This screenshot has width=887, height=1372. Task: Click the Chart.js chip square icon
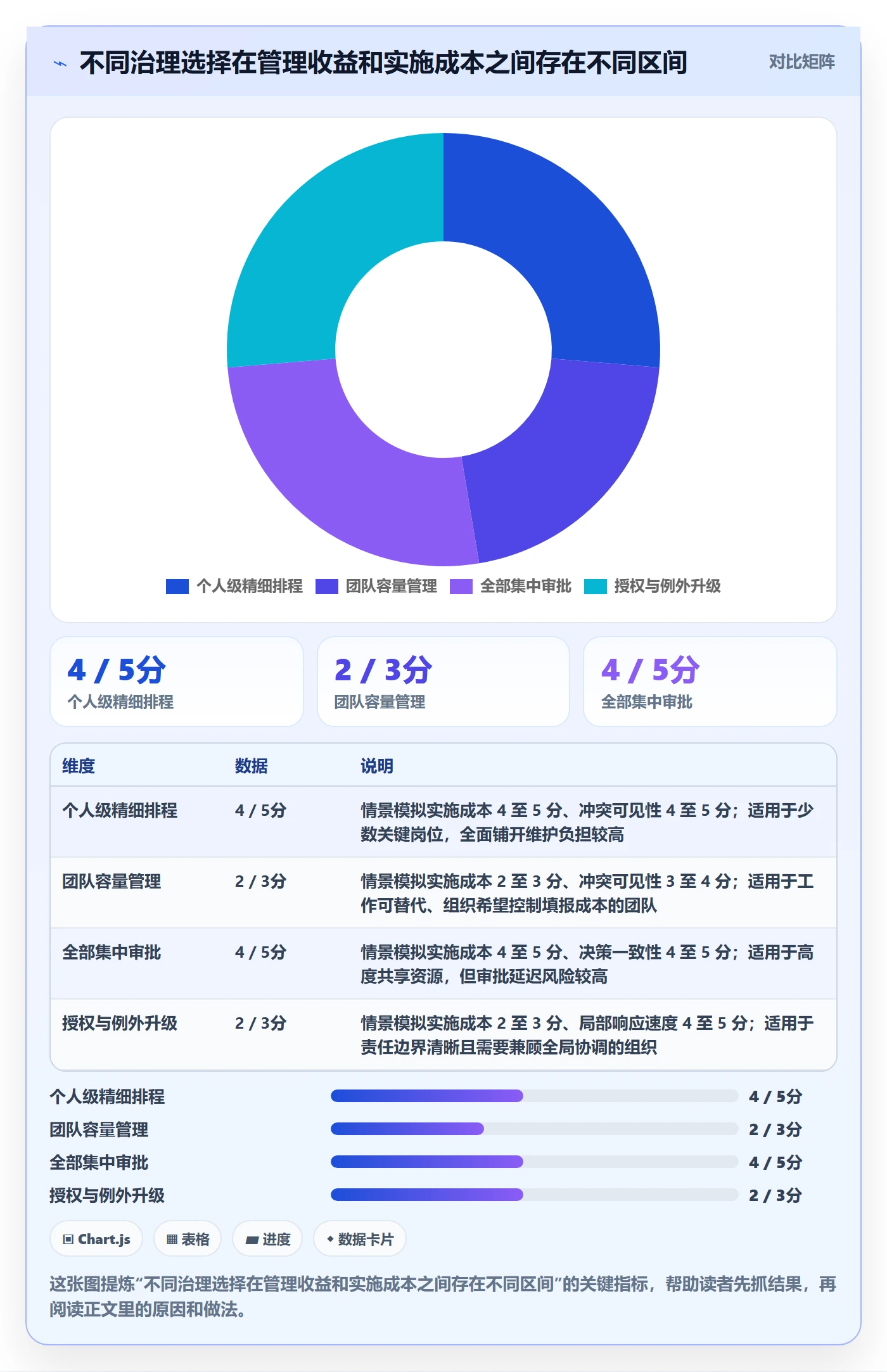pos(68,1240)
